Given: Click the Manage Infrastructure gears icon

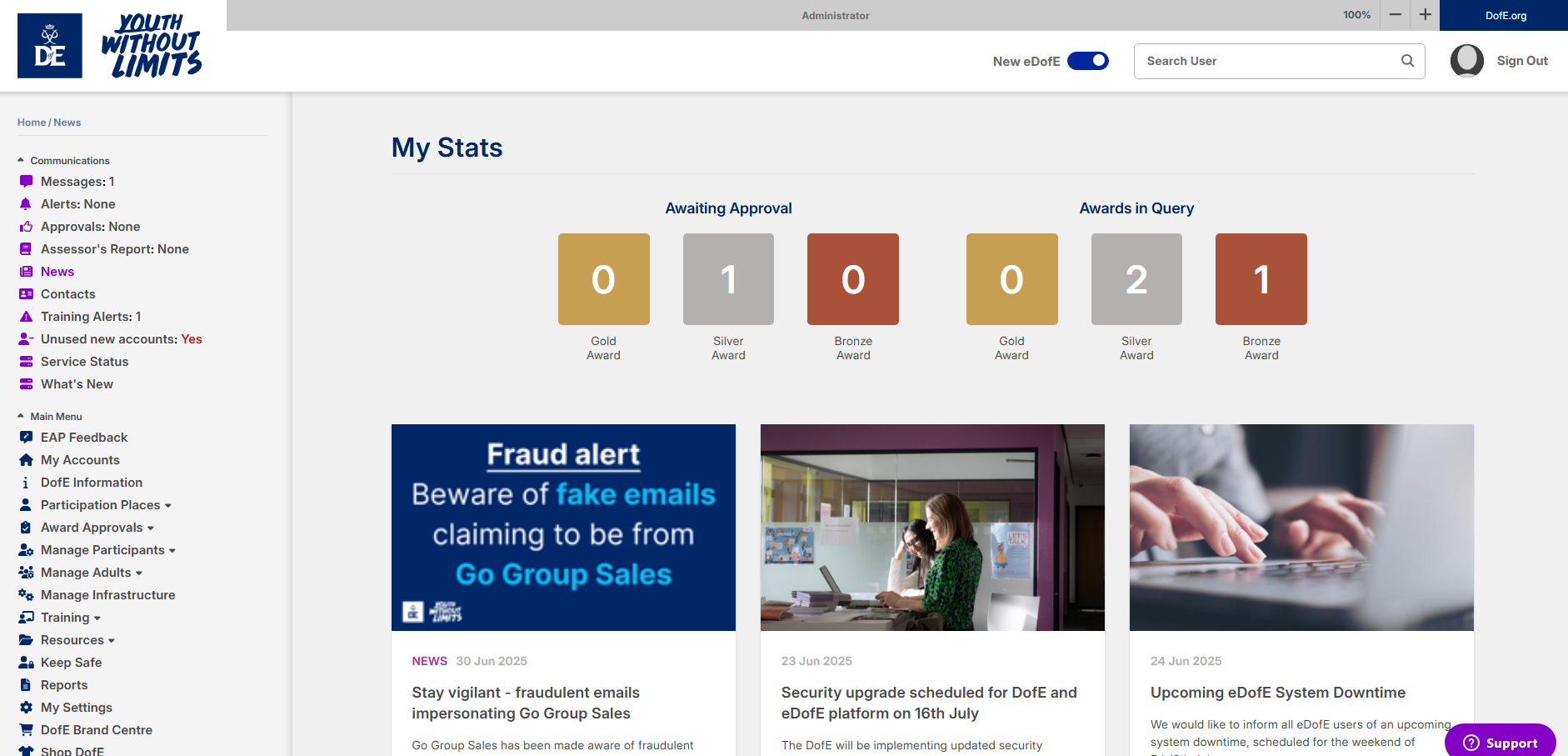Looking at the screenshot, I should point(26,595).
